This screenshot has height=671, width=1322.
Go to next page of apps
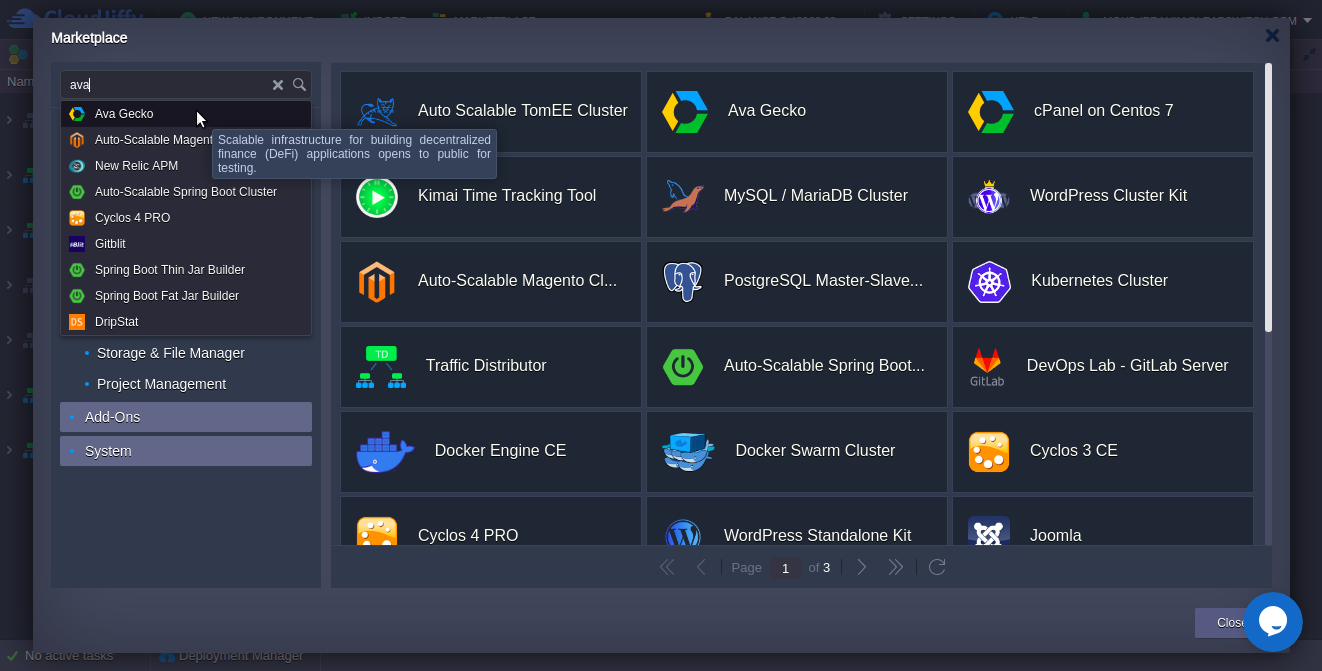862,567
